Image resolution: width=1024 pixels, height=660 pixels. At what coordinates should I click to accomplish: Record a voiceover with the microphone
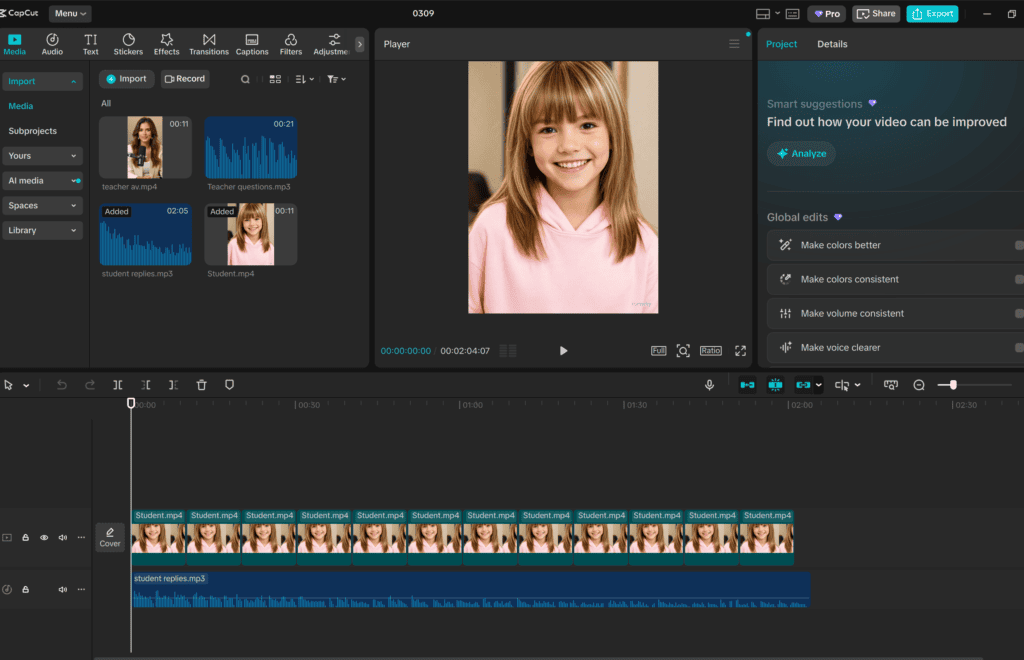click(709, 385)
